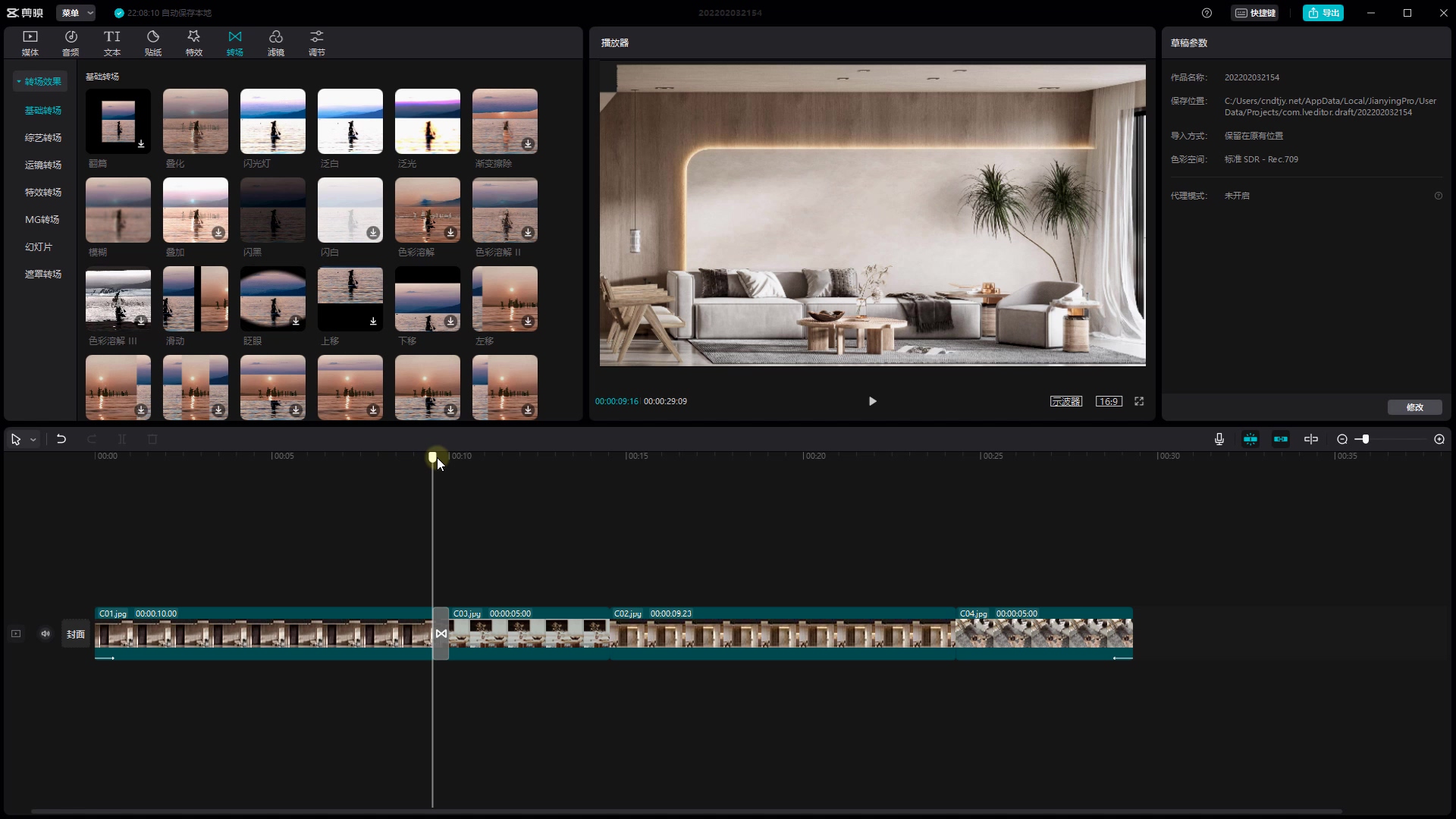Click the undo arrow icon

(x=61, y=439)
